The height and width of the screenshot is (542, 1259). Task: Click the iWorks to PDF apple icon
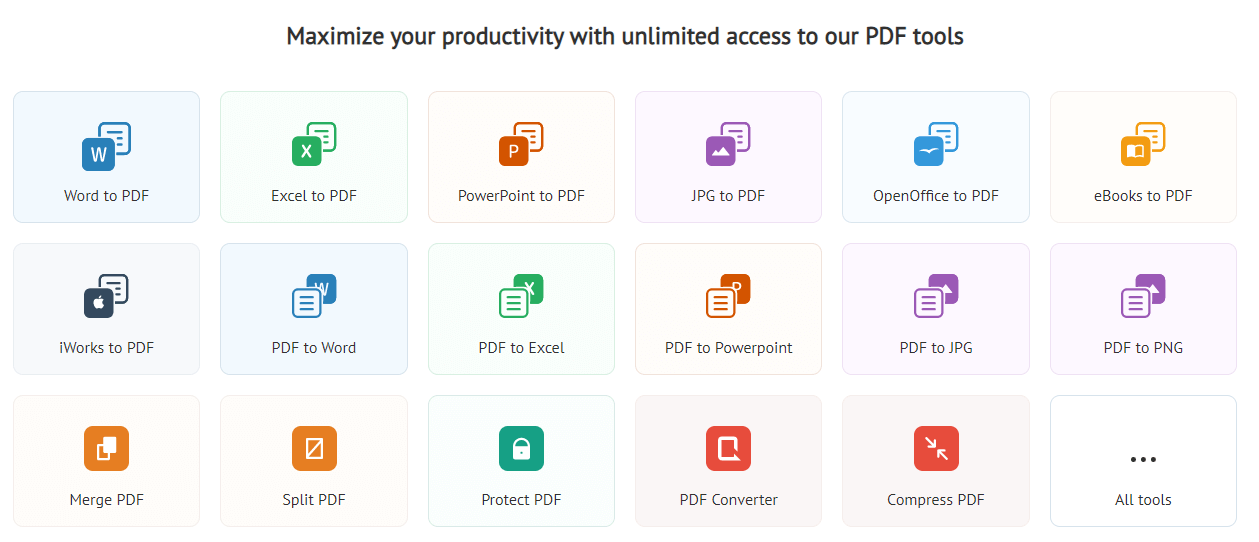coord(106,297)
